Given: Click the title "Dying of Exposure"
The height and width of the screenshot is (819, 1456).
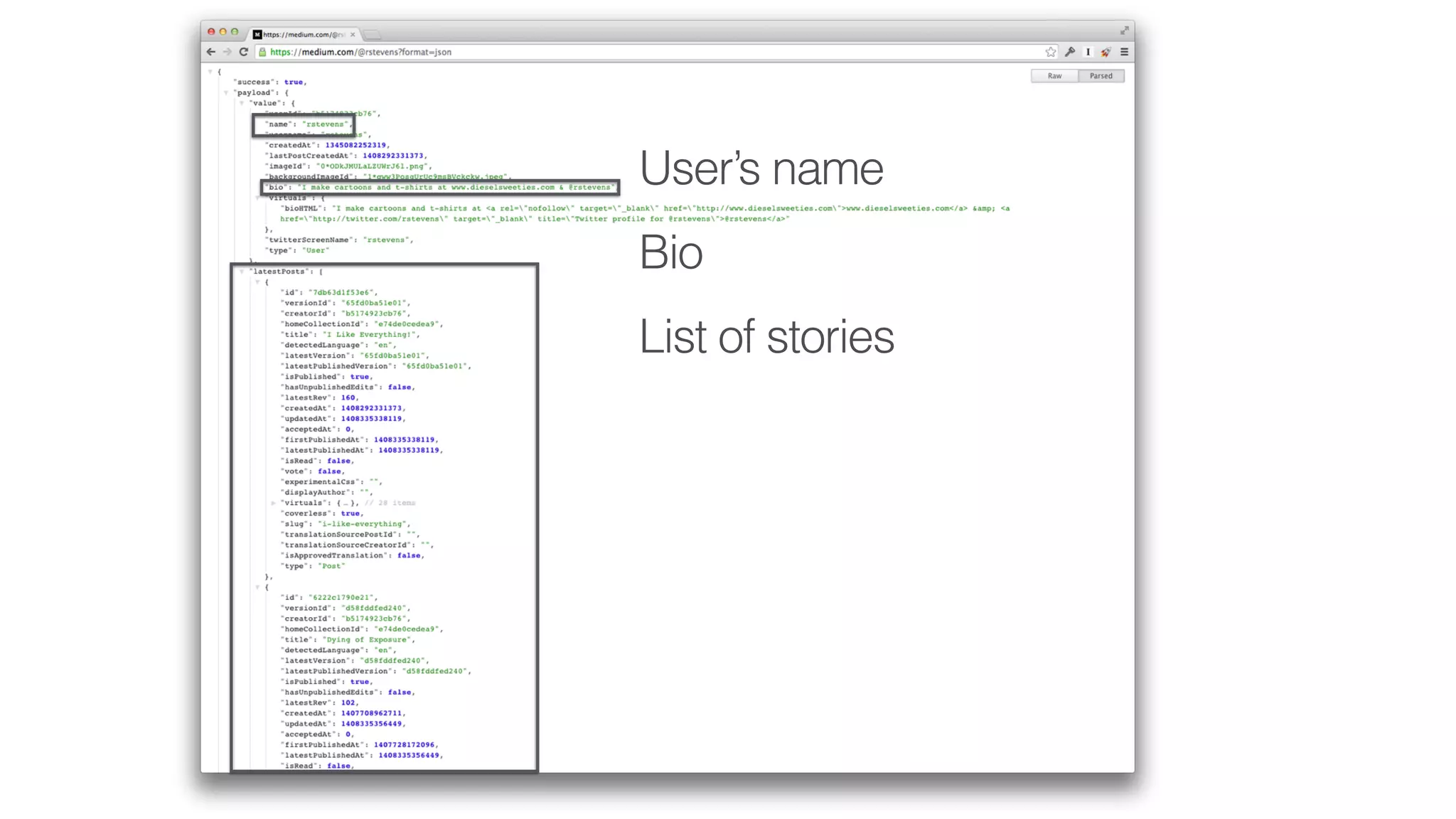Looking at the screenshot, I should point(368,640).
